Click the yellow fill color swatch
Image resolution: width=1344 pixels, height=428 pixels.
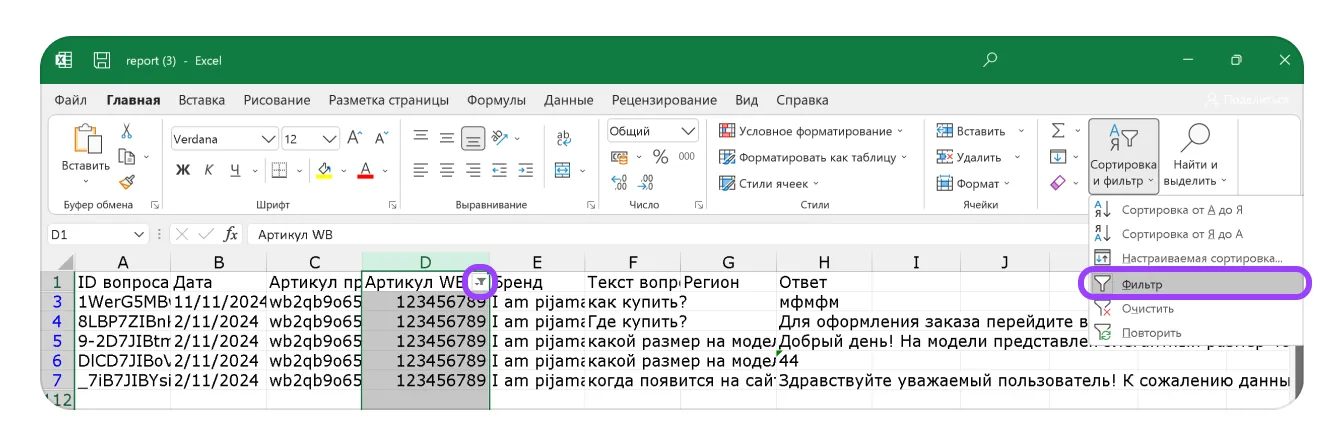pyautogui.click(x=323, y=170)
